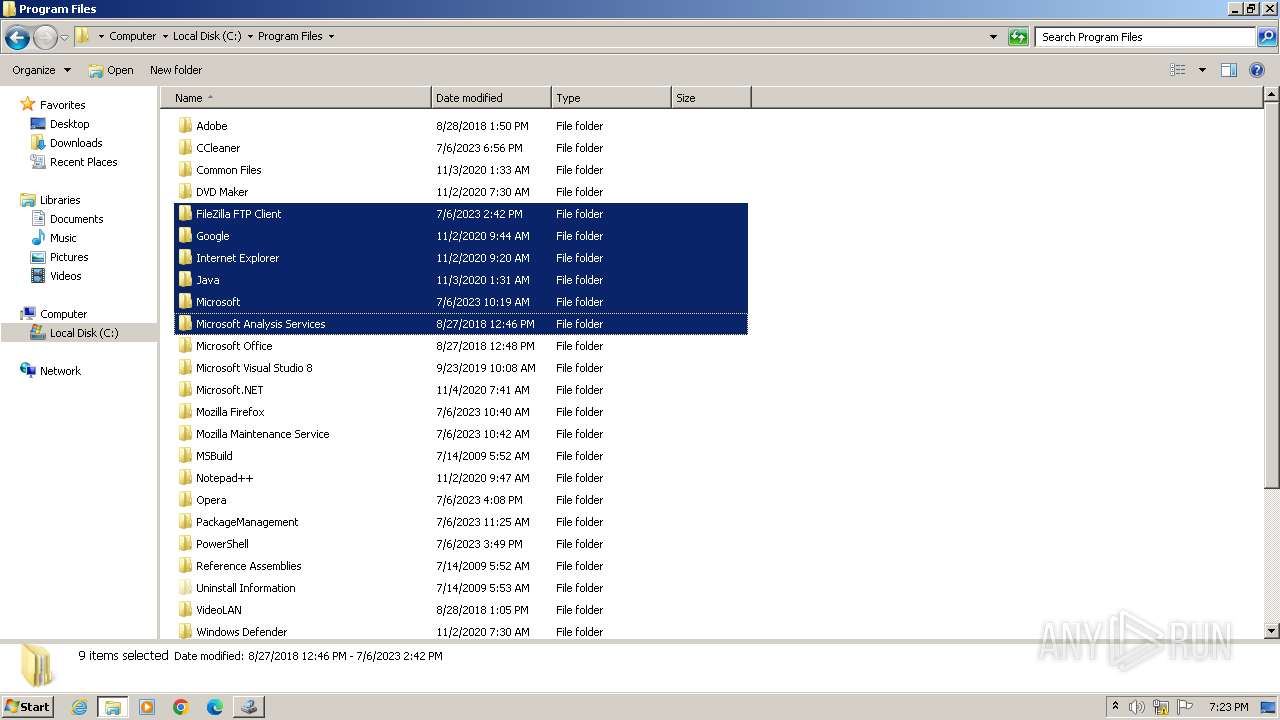Viewport: 1280px width, 720px height.
Task: Select the VideoLAN folder icon
Action: point(185,610)
